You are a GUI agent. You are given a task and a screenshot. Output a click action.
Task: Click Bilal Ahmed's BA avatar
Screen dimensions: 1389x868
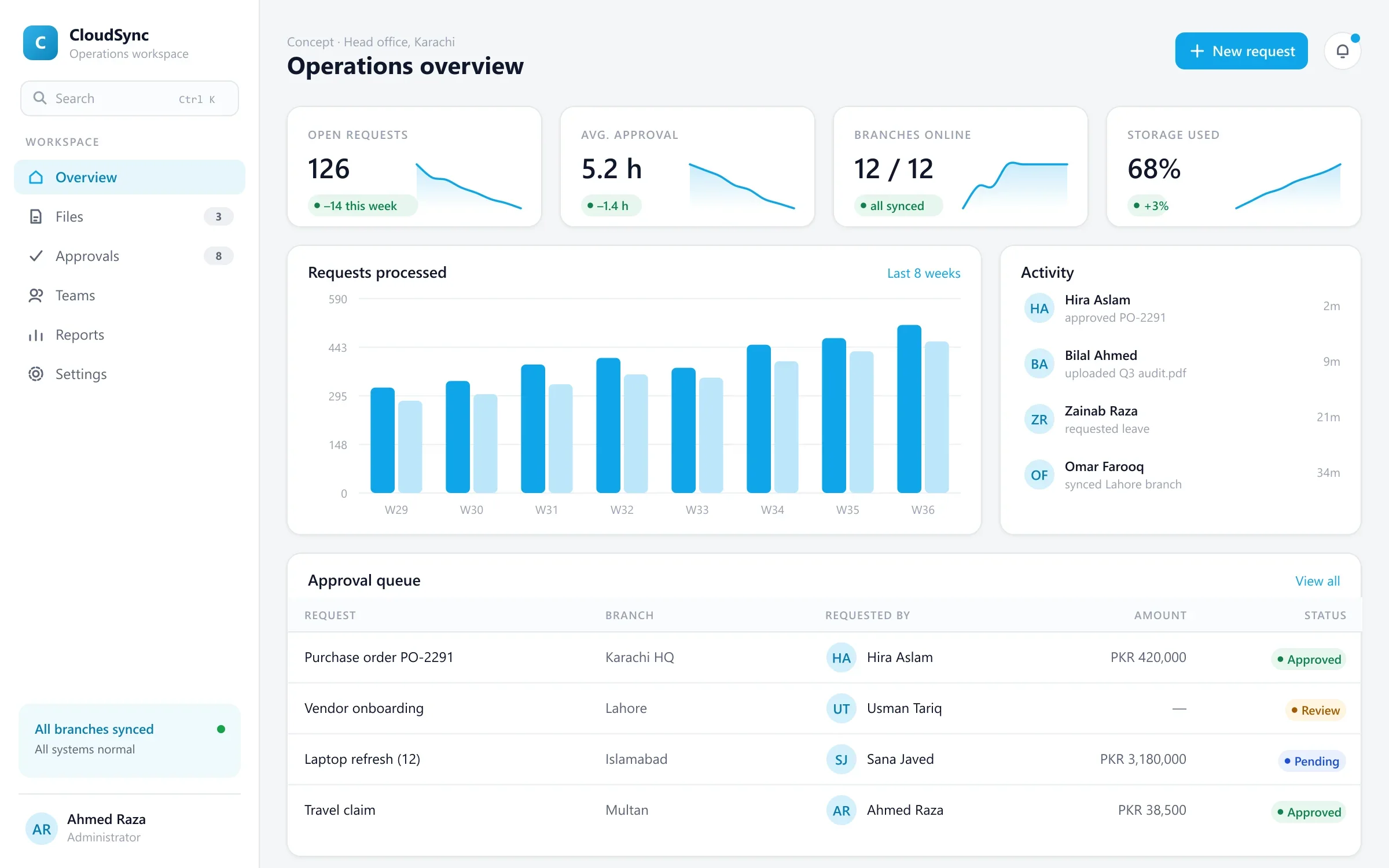1039,364
